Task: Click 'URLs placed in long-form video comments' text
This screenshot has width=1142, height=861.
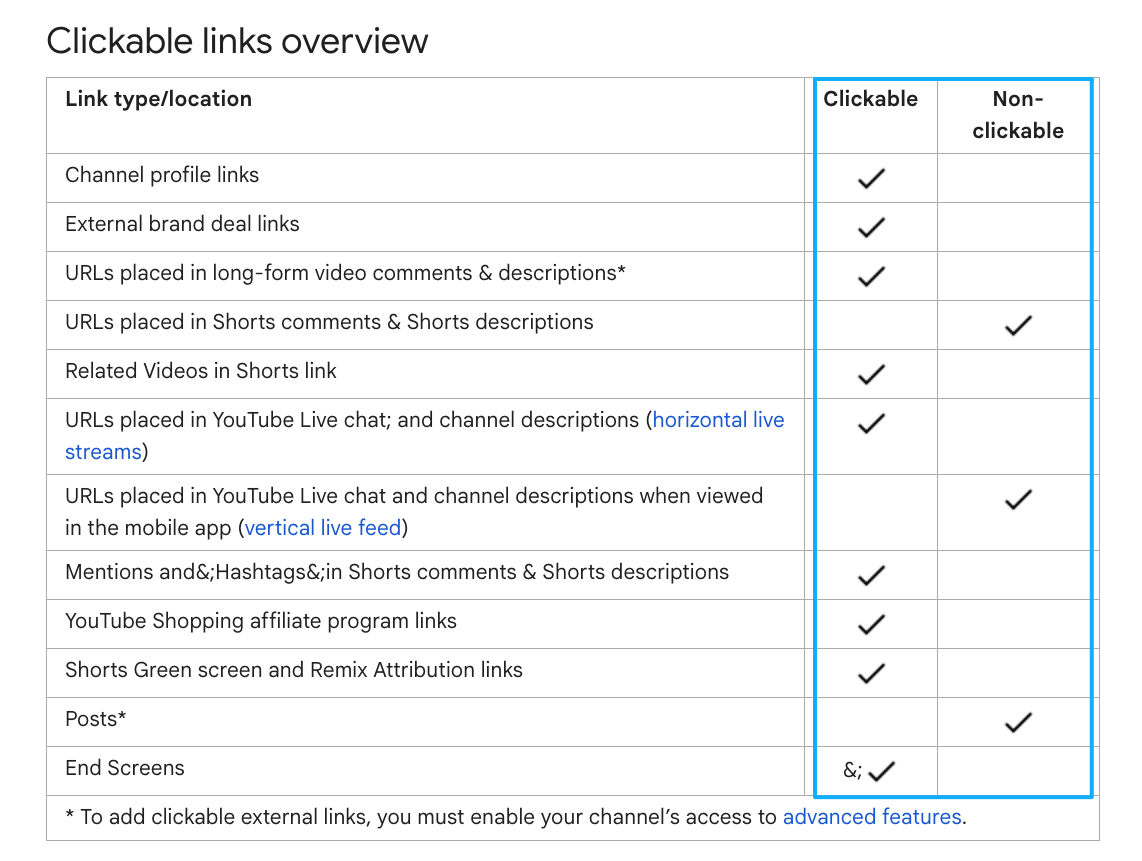Action: point(345,273)
